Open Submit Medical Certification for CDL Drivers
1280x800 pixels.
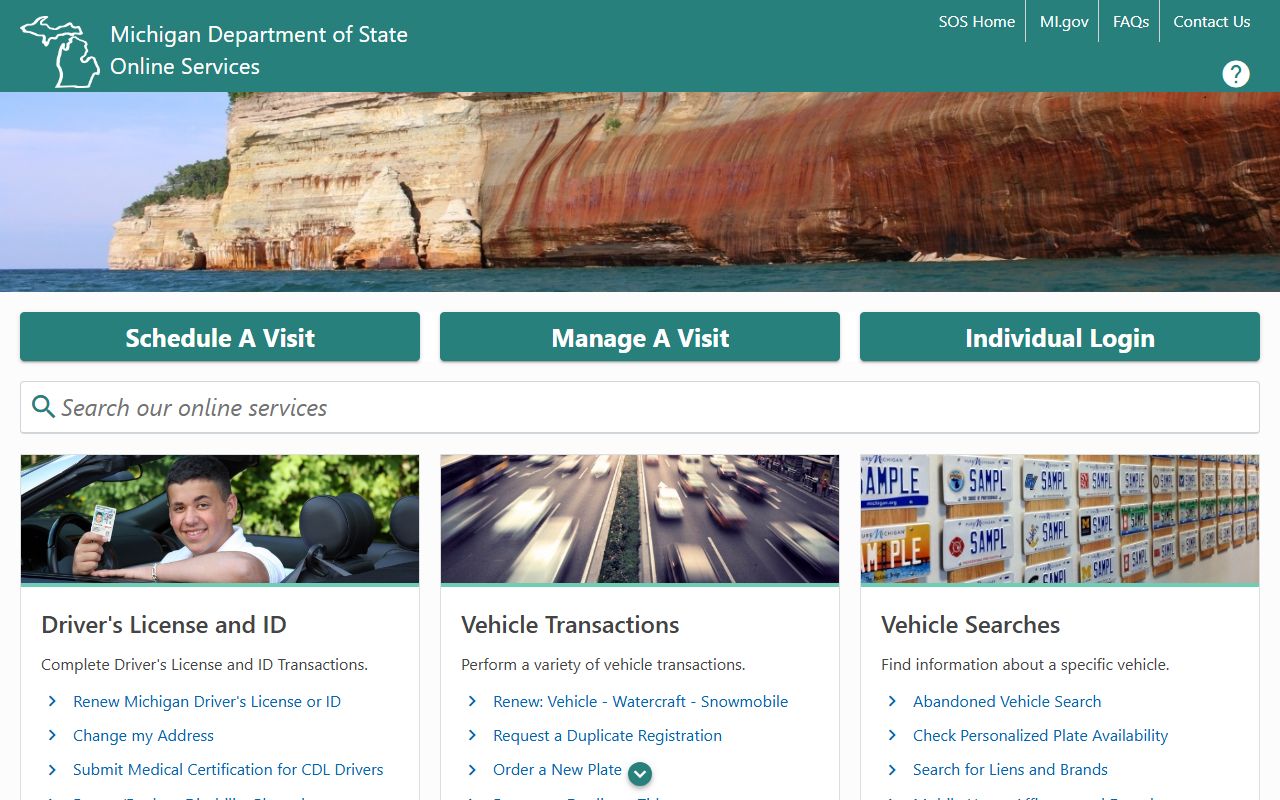tap(228, 770)
